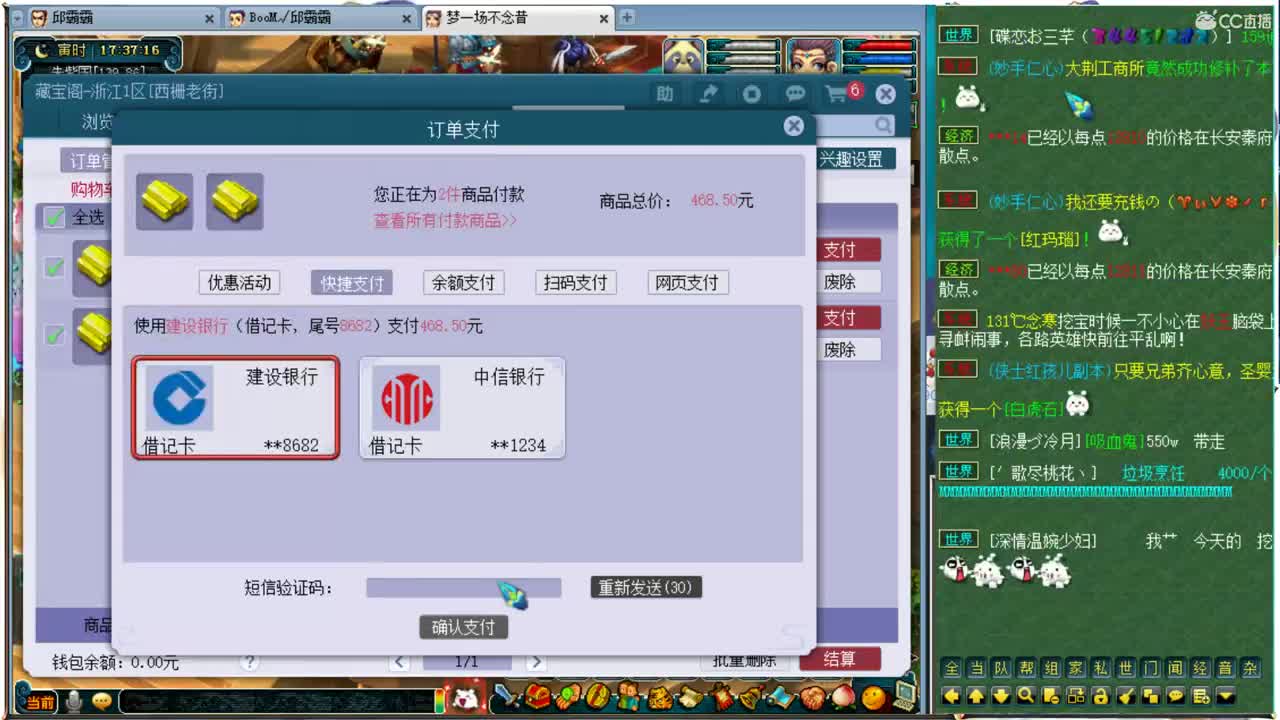Open a new tab with plus button
1280x720 pixels.
pyautogui.click(x=627, y=17)
